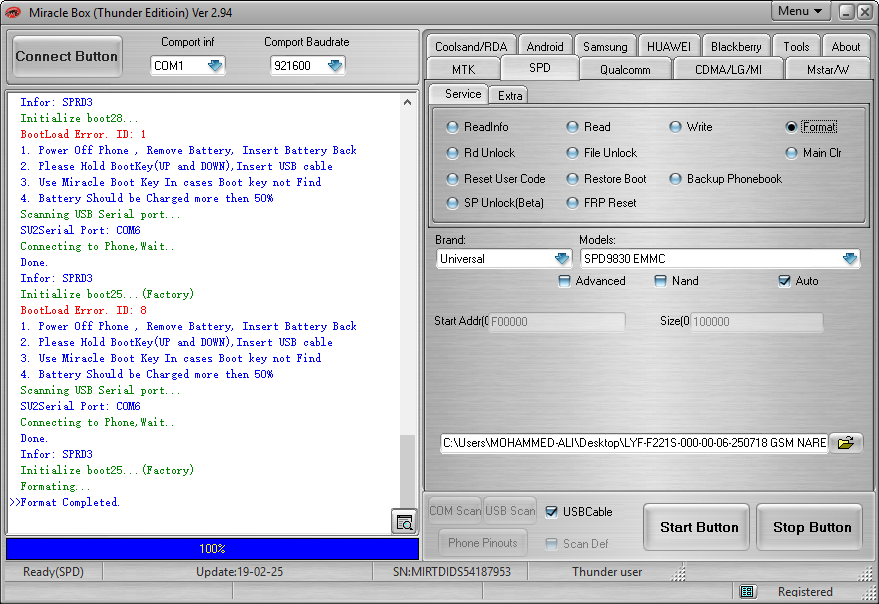
Task: Open Phone Pinouts button
Action: pos(482,542)
